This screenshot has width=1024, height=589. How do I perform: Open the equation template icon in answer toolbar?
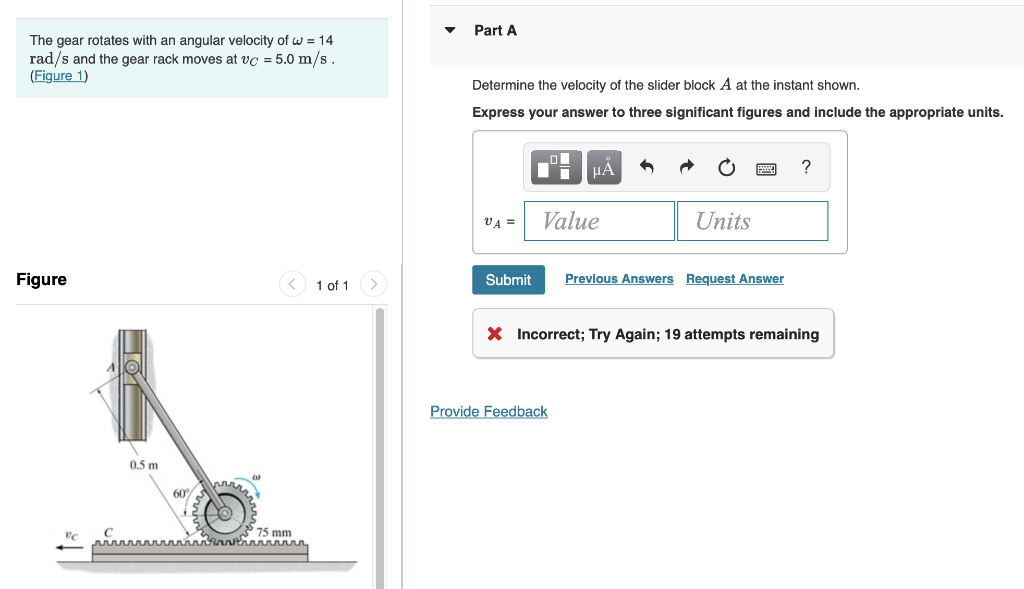(x=556, y=167)
